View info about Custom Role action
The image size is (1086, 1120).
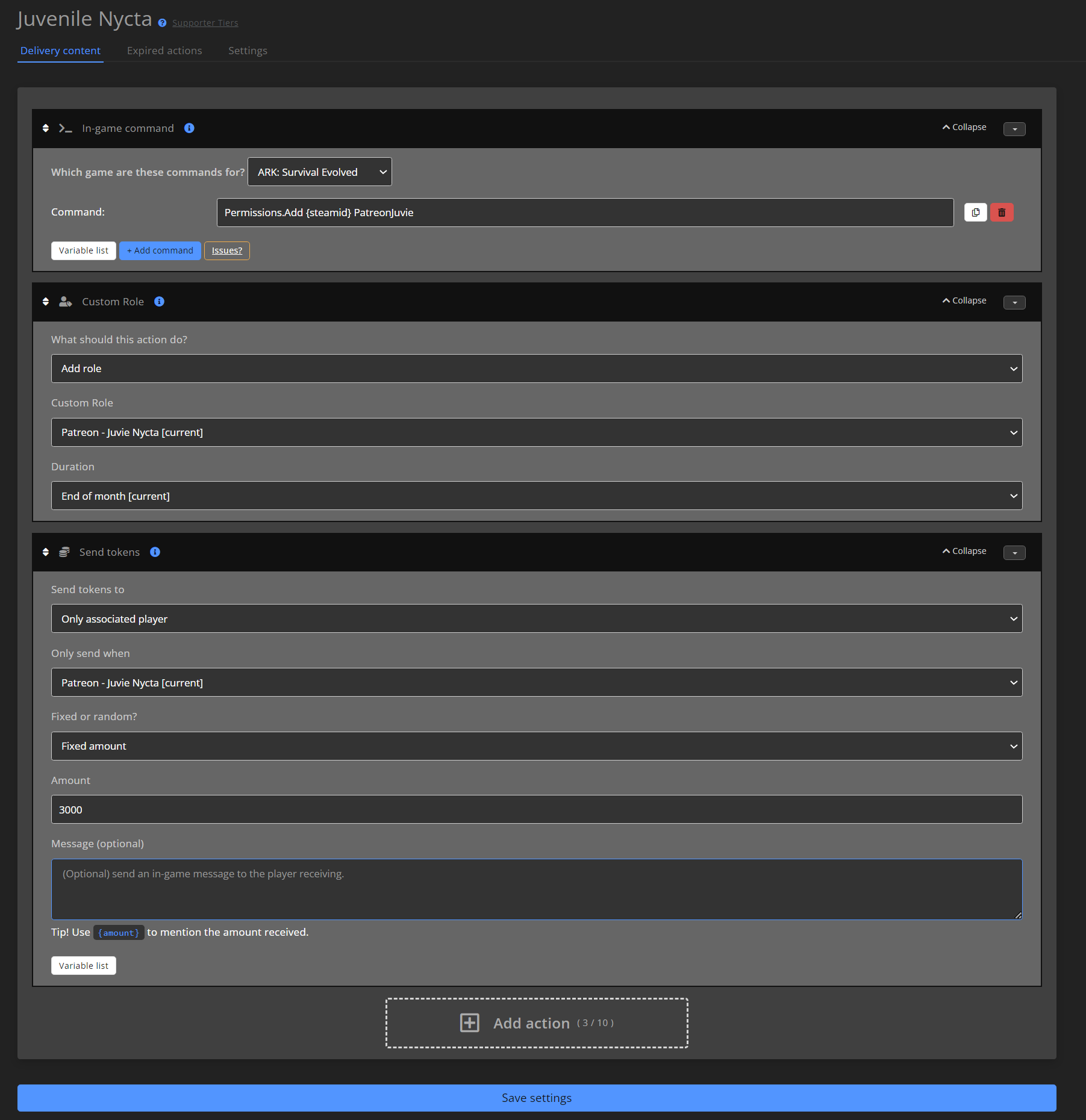click(159, 301)
